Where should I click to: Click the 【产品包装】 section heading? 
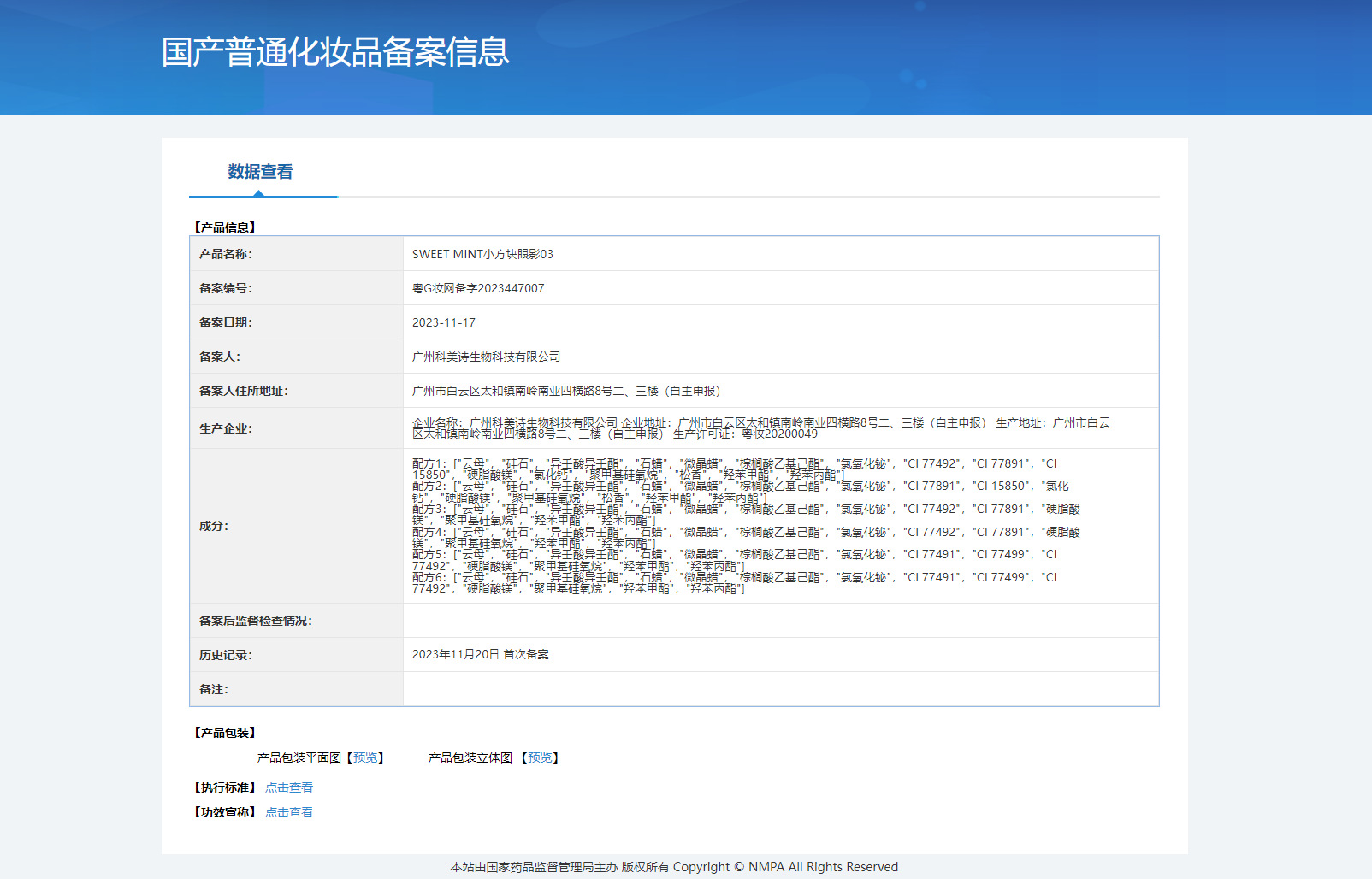225,733
